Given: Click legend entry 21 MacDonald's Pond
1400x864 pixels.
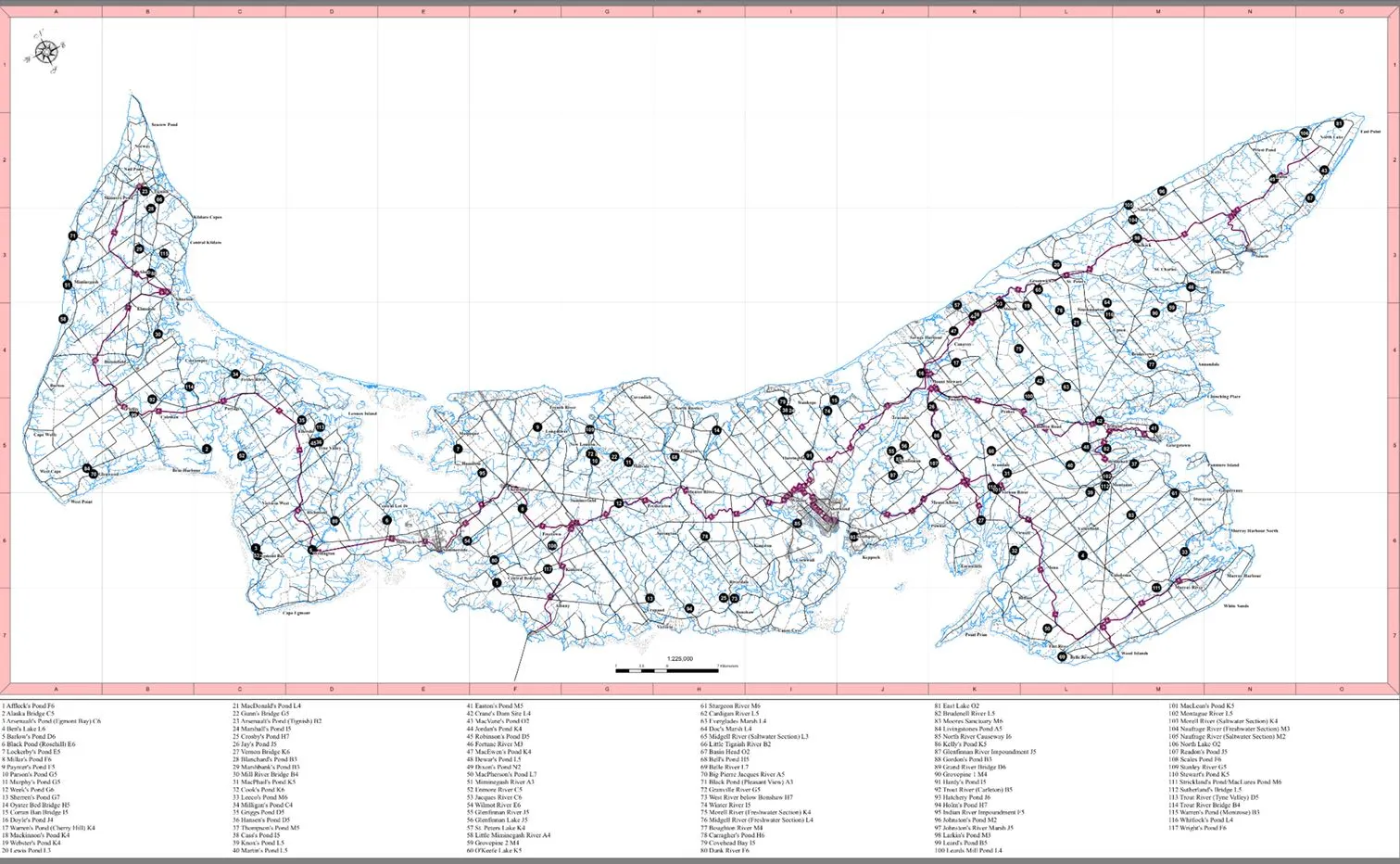Looking at the screenshot, I should 266,706.
